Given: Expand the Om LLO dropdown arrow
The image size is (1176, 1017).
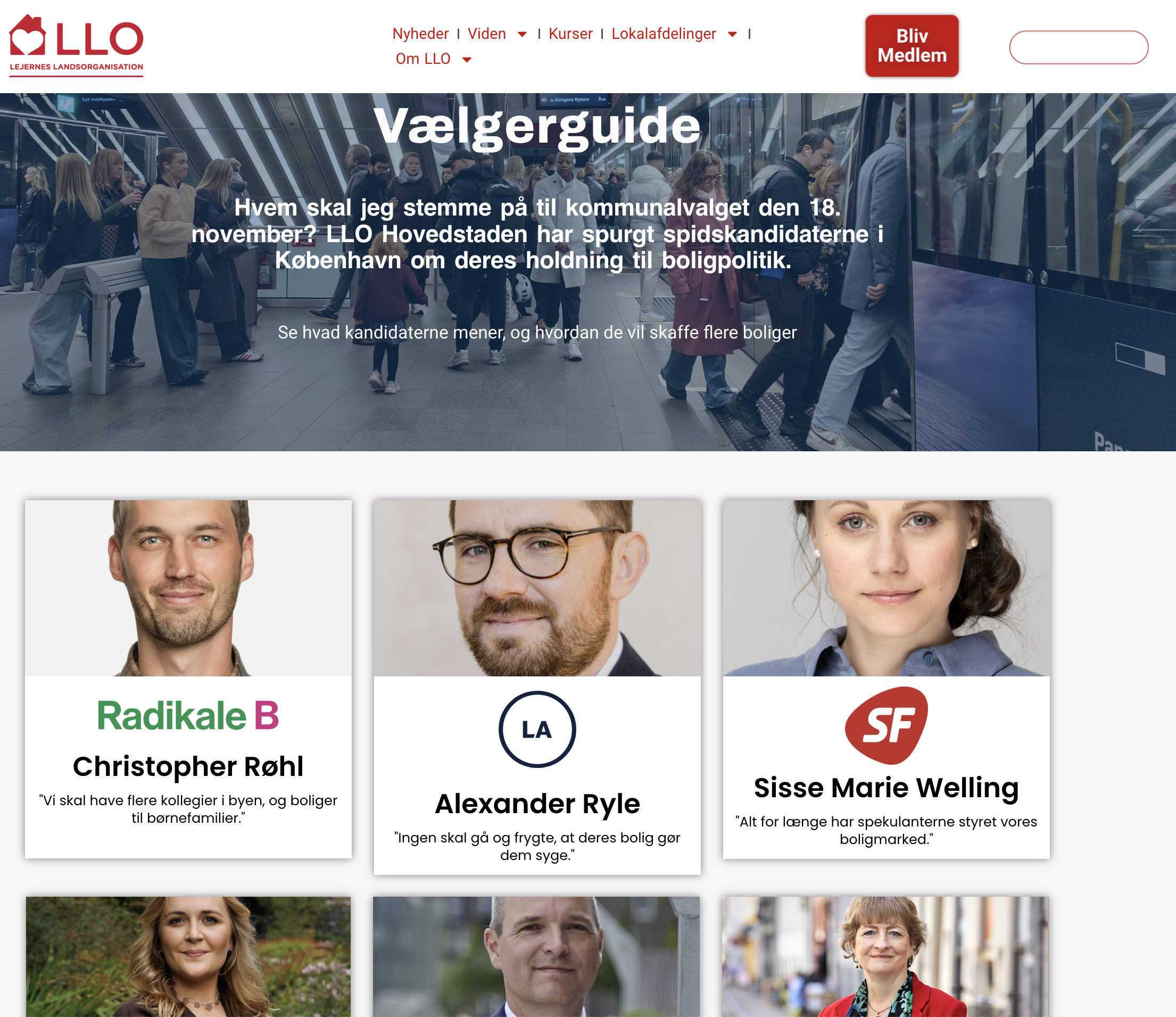Looking at the screenshot, I should [467, 60].
